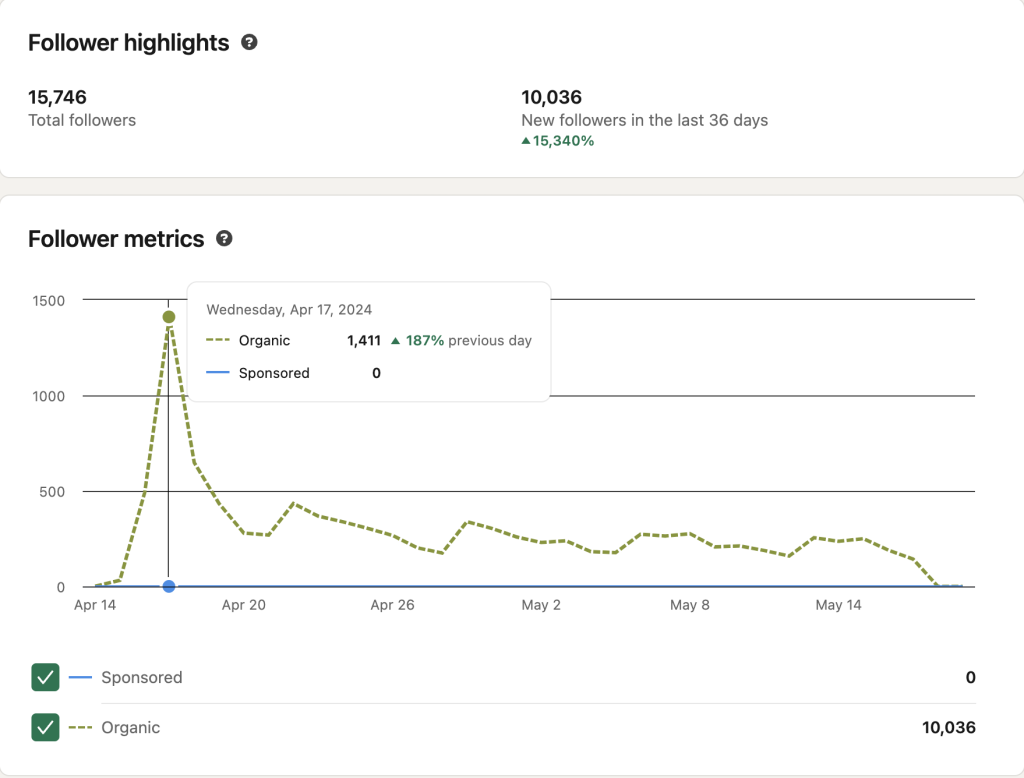Viewport: 1024px width, 778px height.
Task: Select the Organic row in the tooltip
Action: [369, 340]
